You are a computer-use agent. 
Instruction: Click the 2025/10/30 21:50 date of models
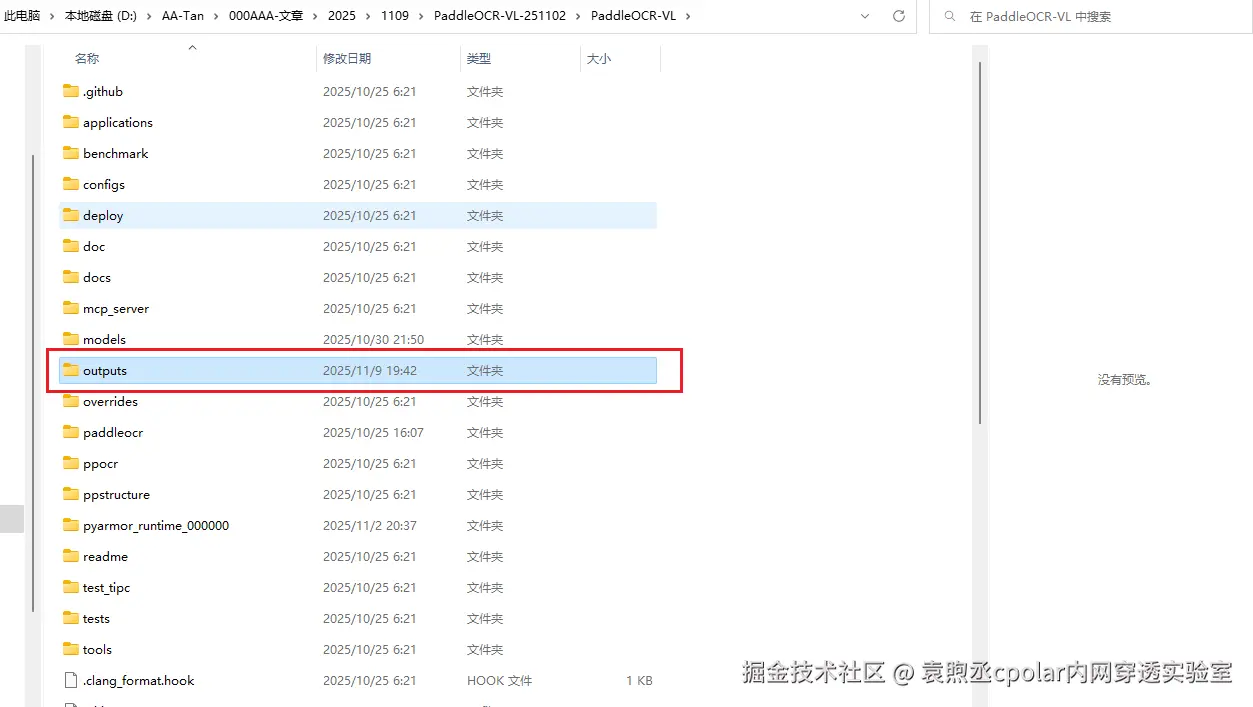[373, 339]
